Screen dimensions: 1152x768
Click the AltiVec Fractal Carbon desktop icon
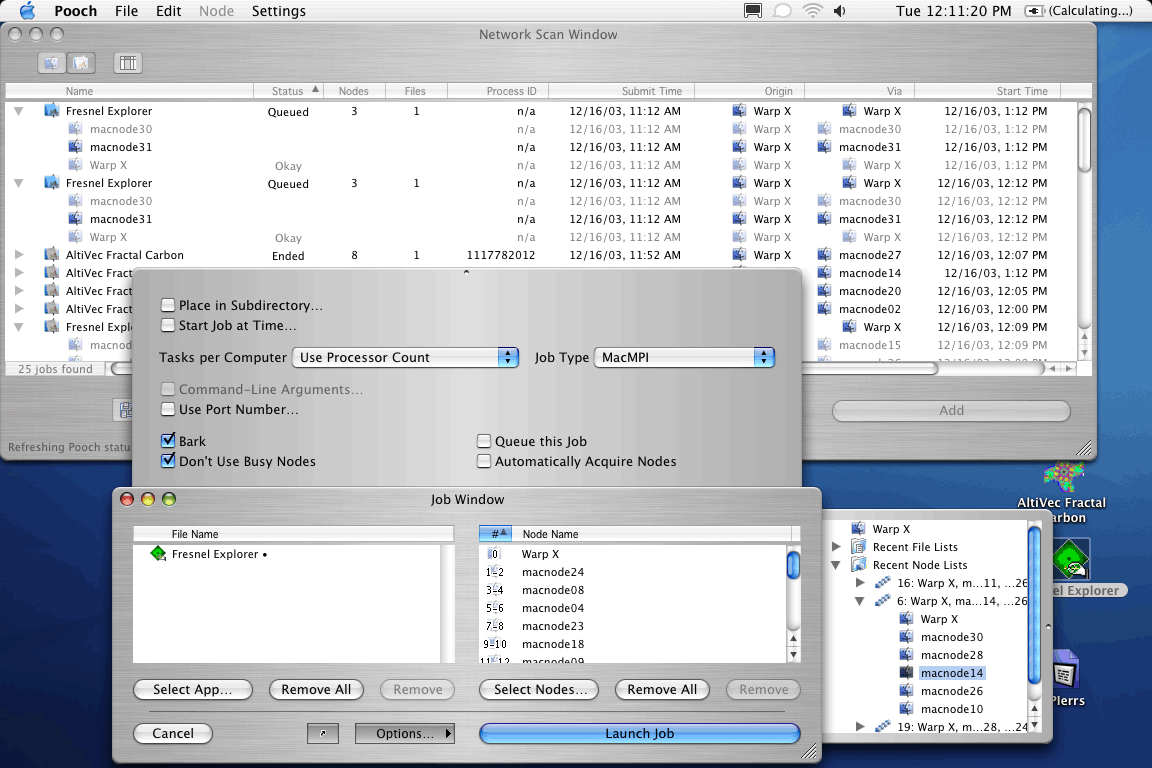pos(1062,477)
